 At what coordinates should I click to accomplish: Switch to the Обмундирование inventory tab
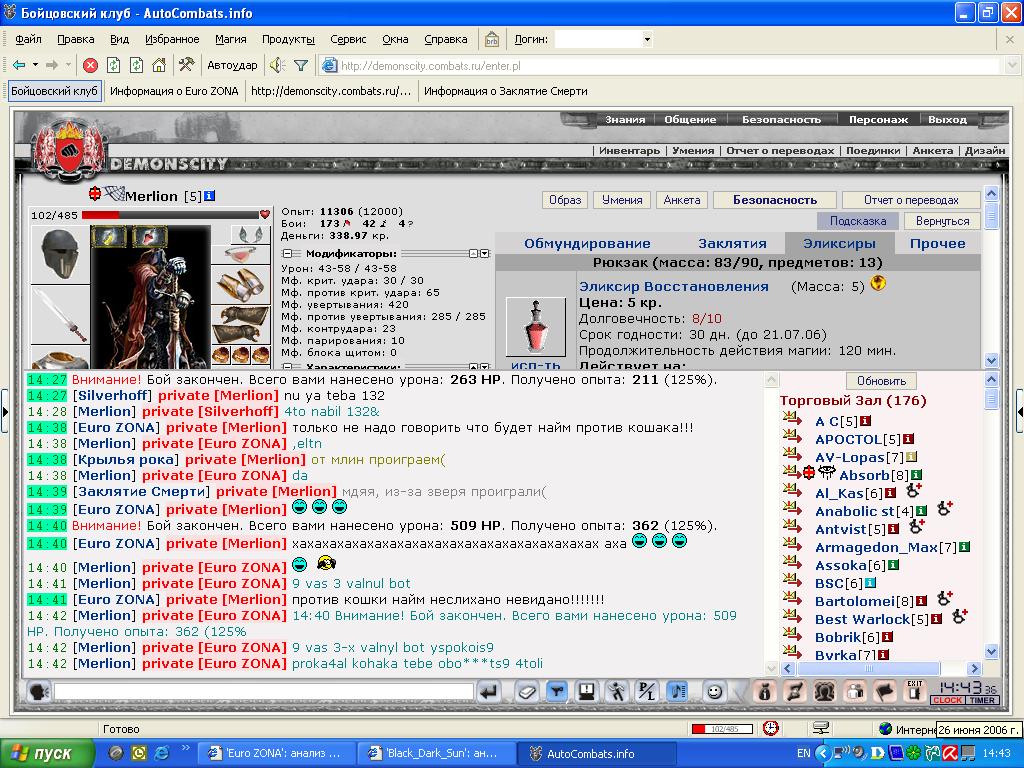click(x=587, y=244)
